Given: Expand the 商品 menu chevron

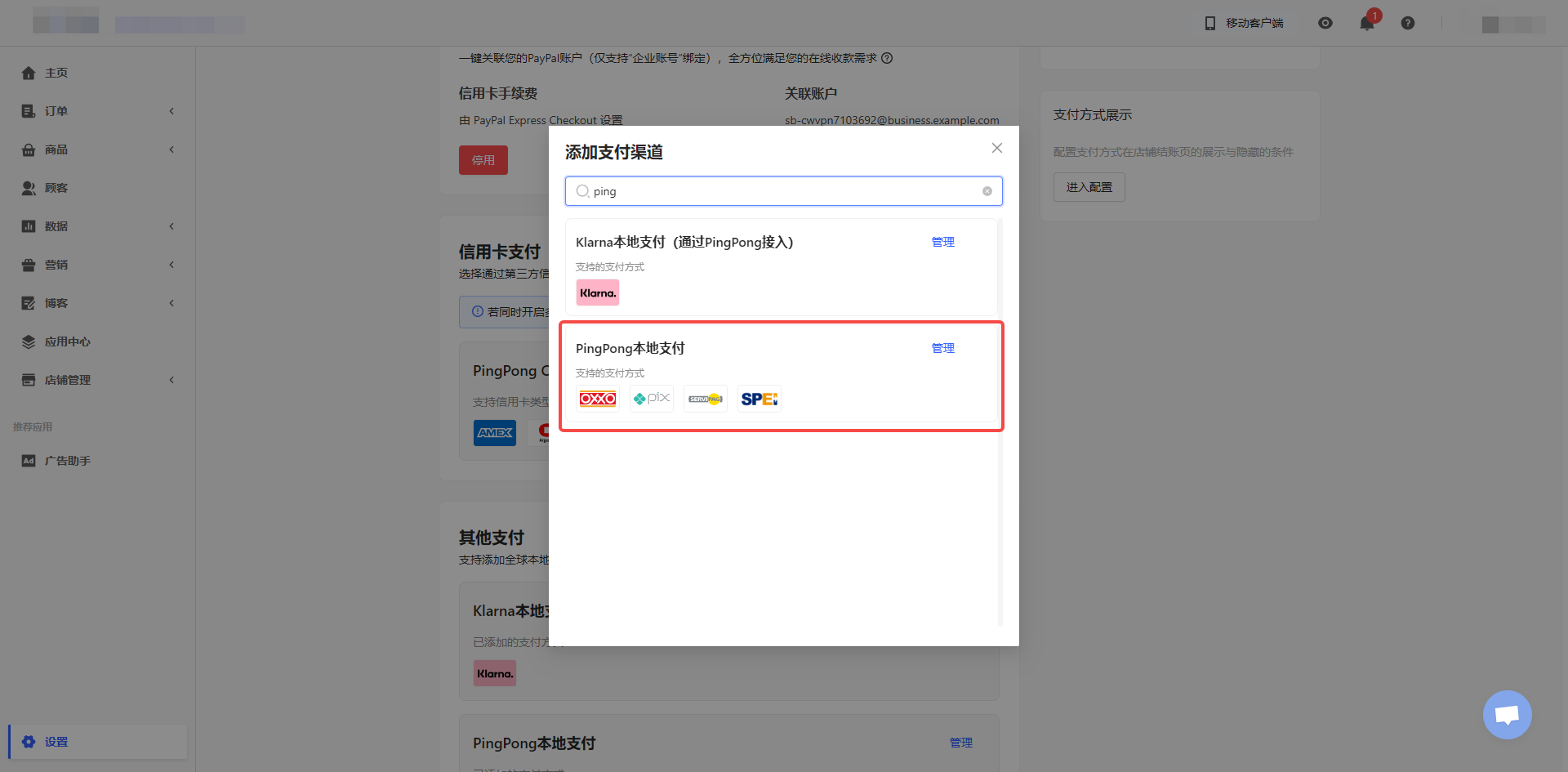Looking at the screenshot, I should coord(171,149).
